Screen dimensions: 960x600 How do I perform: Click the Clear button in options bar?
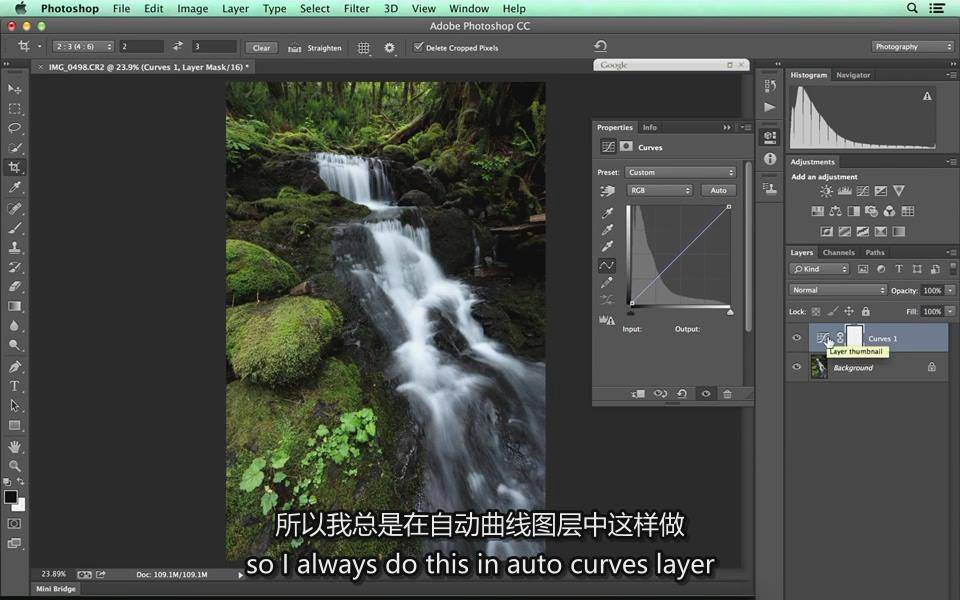click(x=261, y=47)
